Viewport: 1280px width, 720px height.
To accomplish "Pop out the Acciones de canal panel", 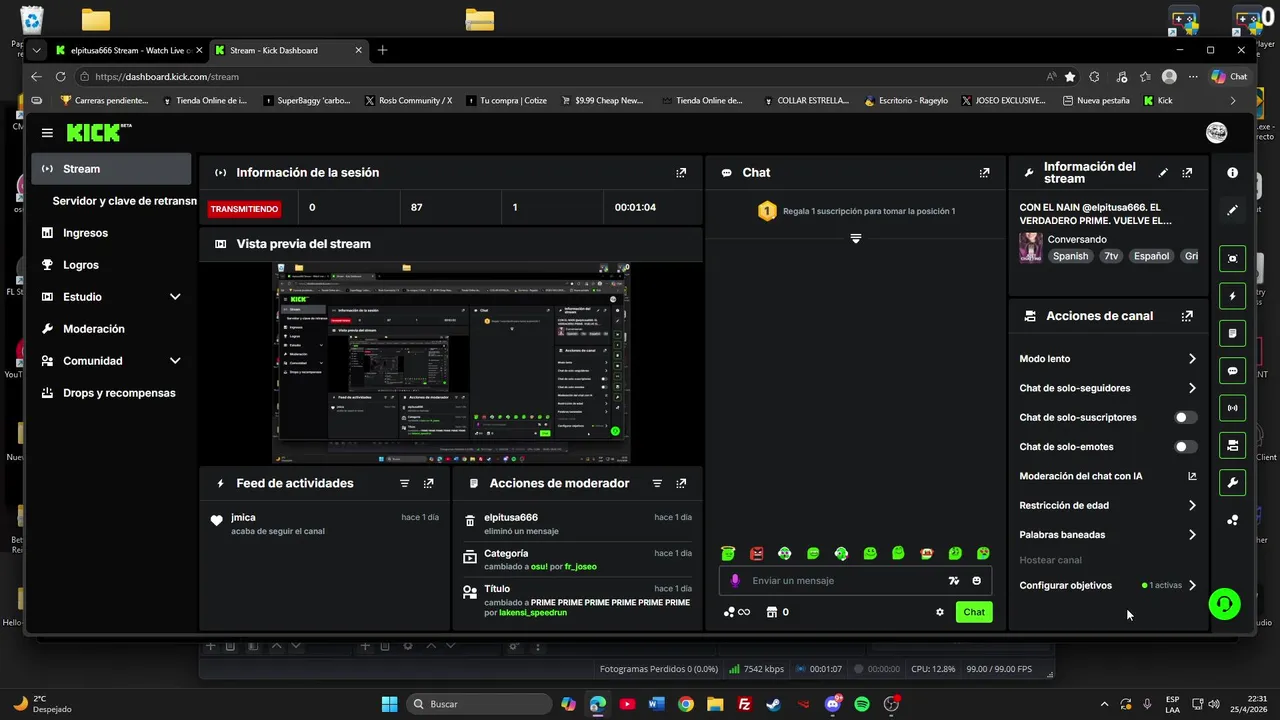I will click(x=1187, y=316).
